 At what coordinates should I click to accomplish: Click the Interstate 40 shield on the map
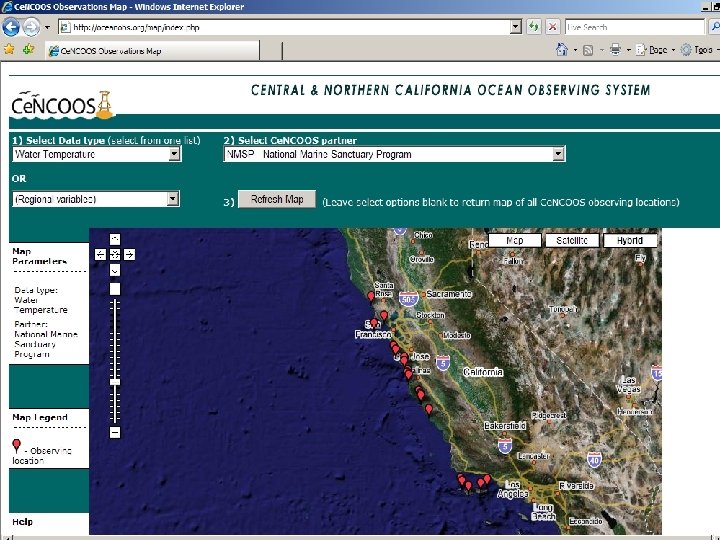click(594, 459)
